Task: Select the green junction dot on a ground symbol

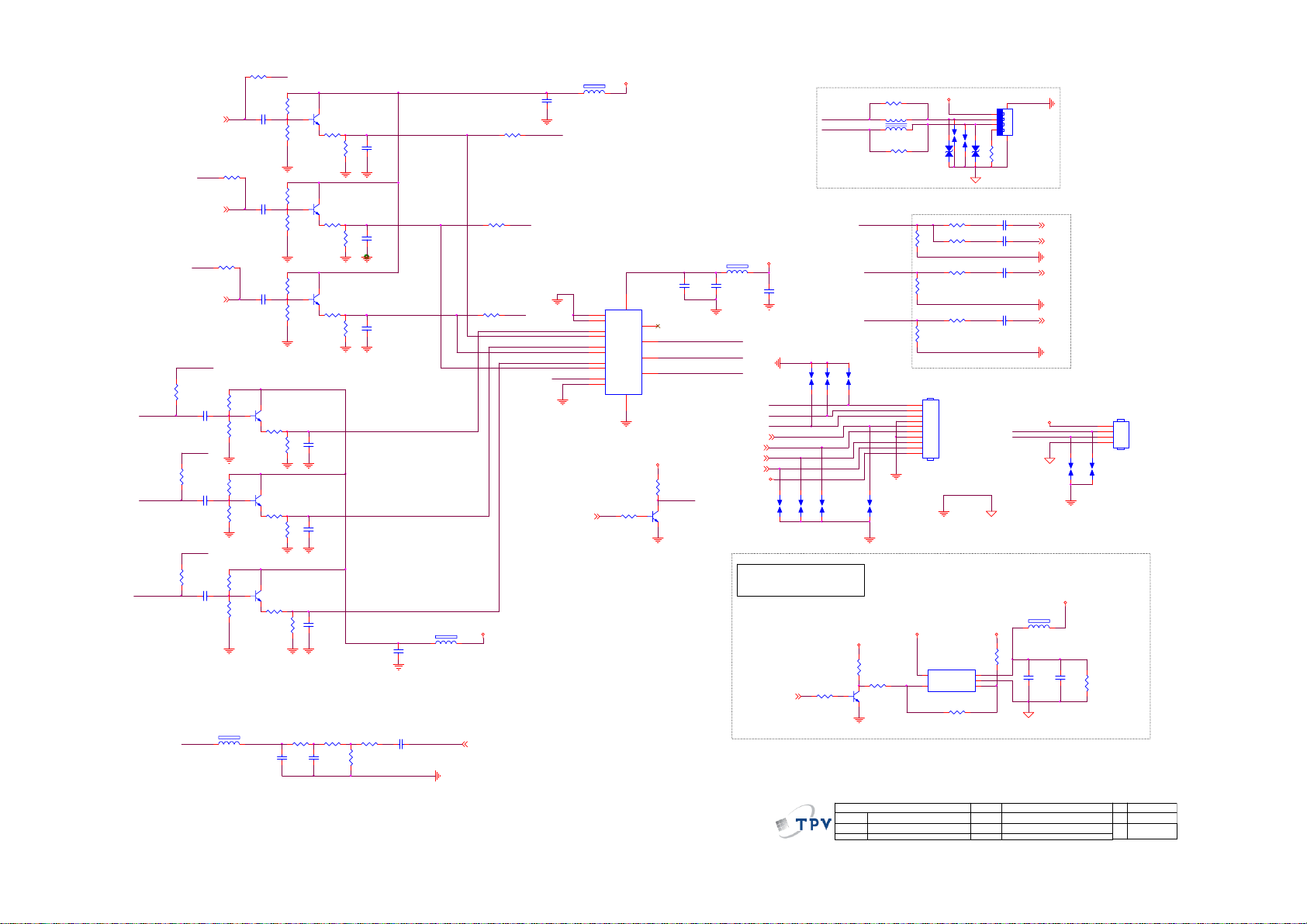Action: (367, 257)
